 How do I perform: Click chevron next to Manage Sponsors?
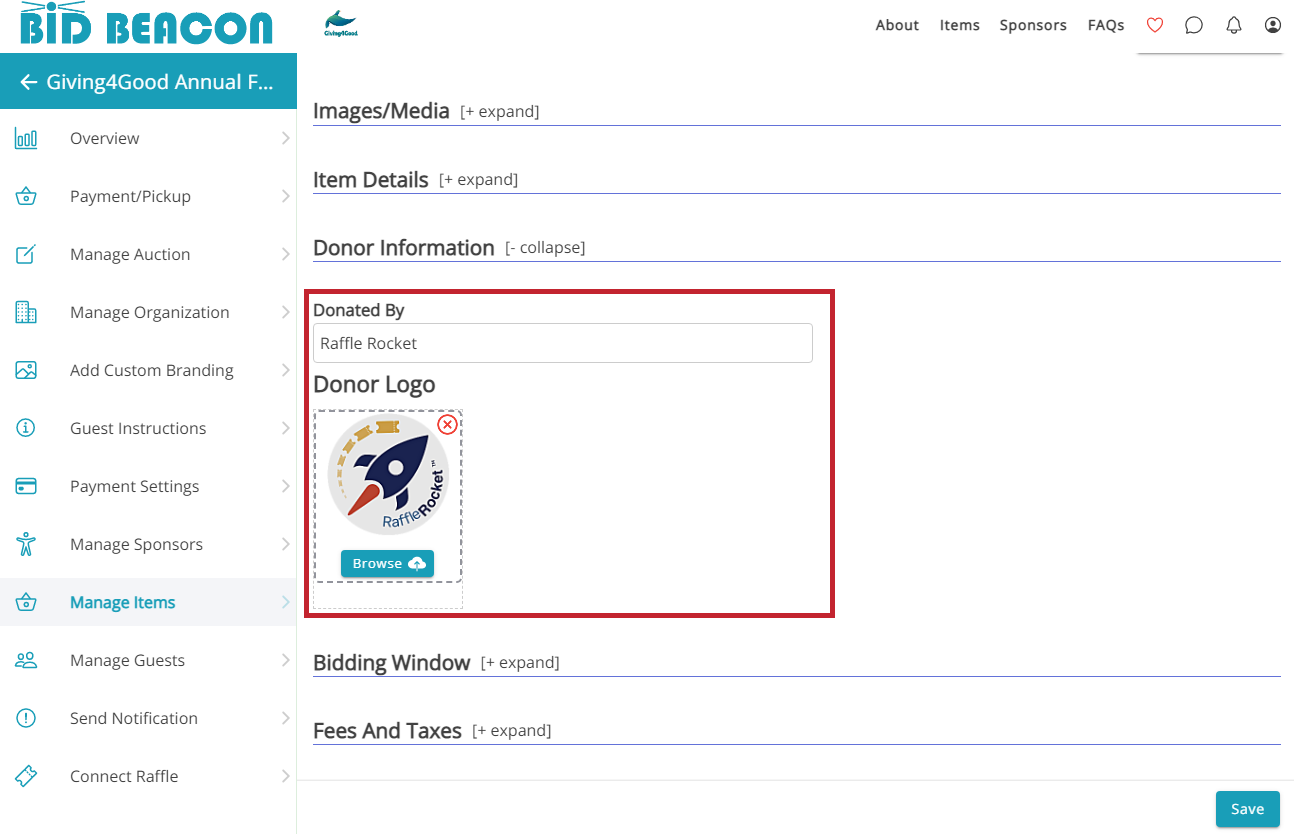click(x=285, y=545)
